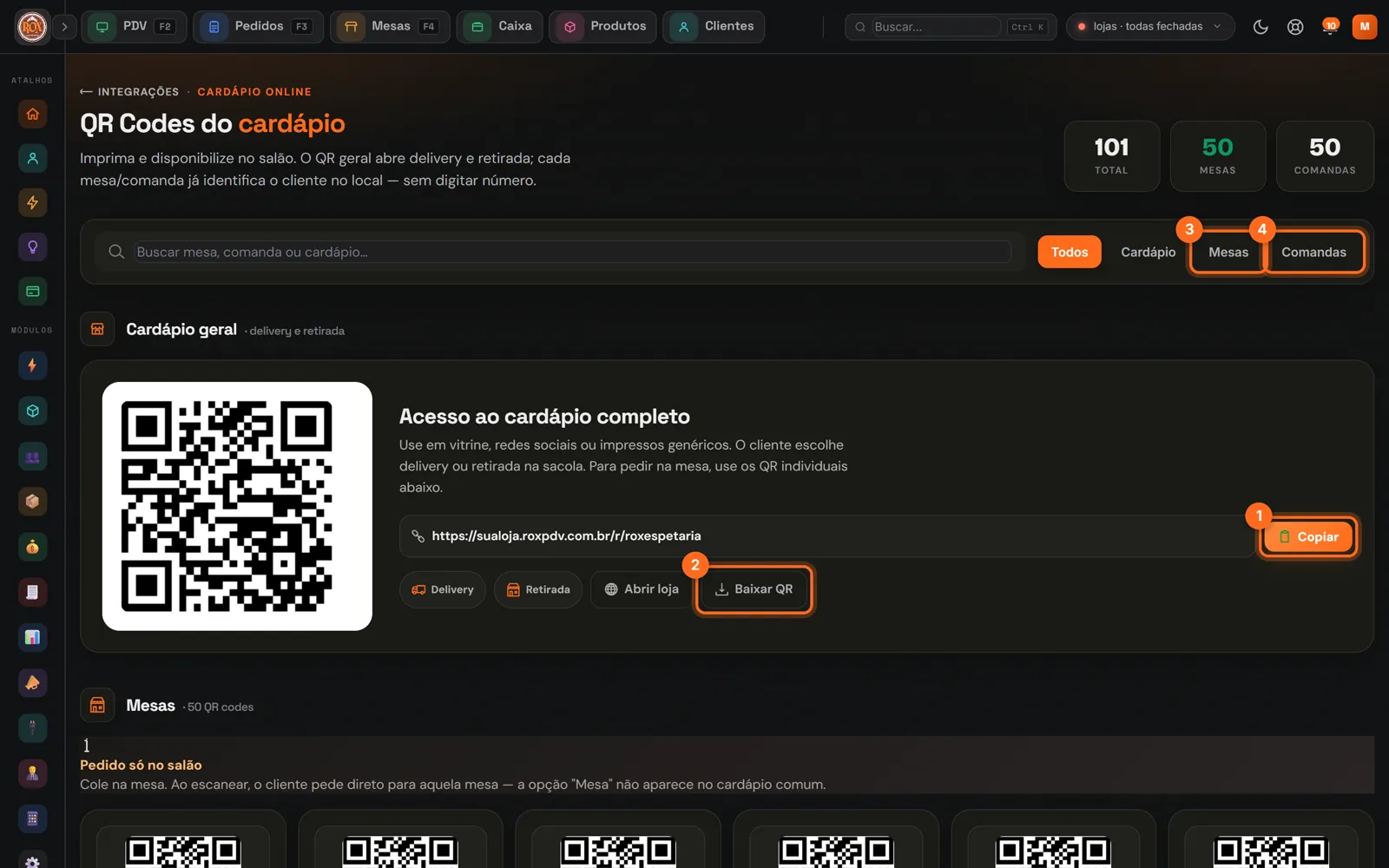1389x868 pixels.
Task: Click the storefront icon beside Mesas heading
Action: 97,706
